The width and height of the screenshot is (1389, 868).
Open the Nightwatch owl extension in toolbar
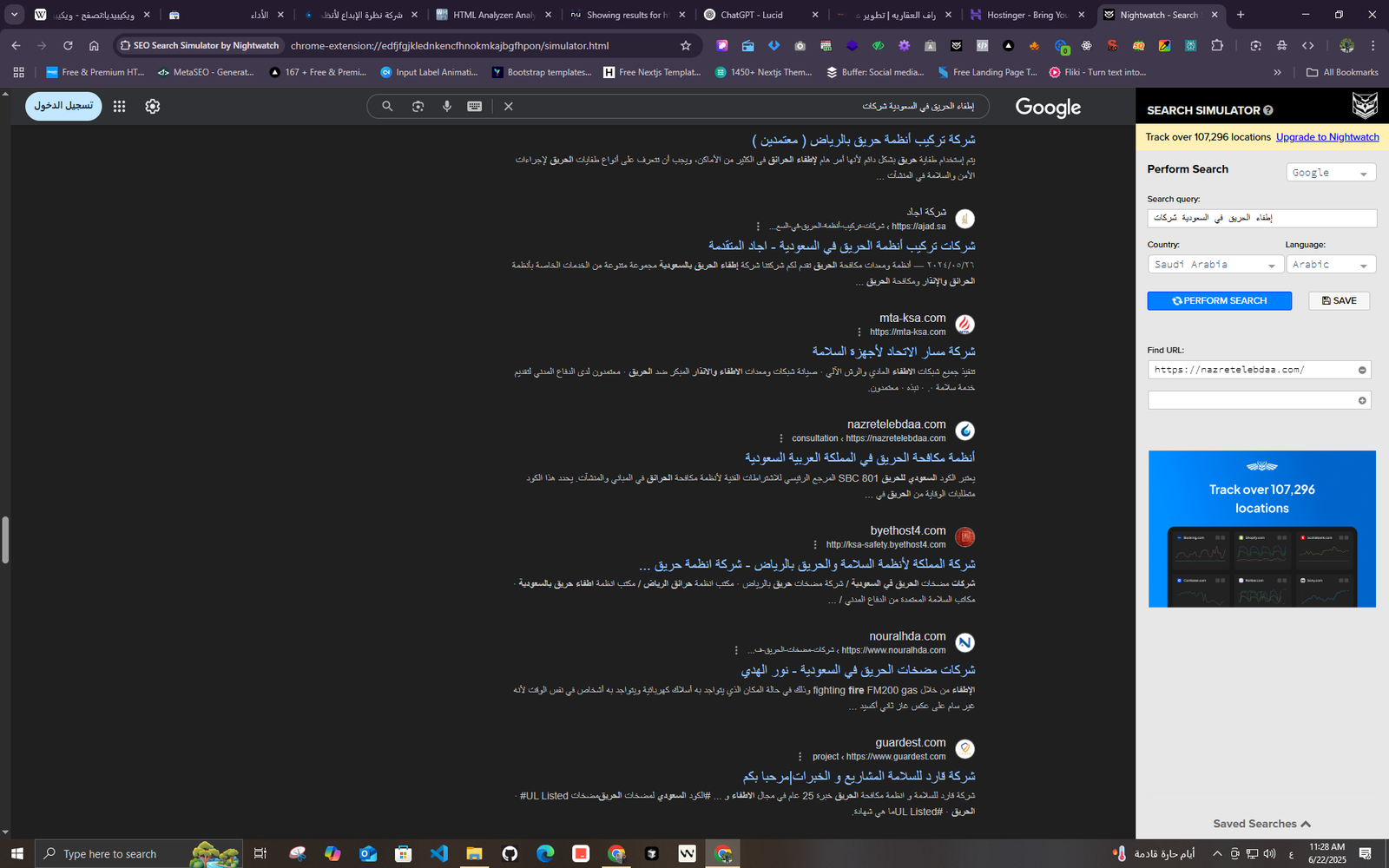(x=956, y=45)
